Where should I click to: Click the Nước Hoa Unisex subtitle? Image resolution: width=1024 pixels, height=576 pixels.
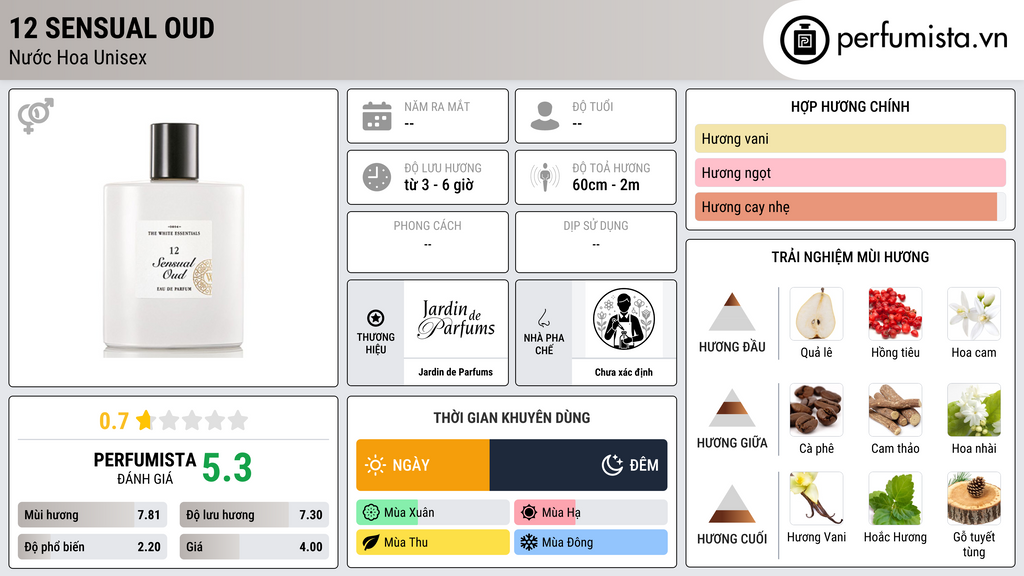coord(78,57)
